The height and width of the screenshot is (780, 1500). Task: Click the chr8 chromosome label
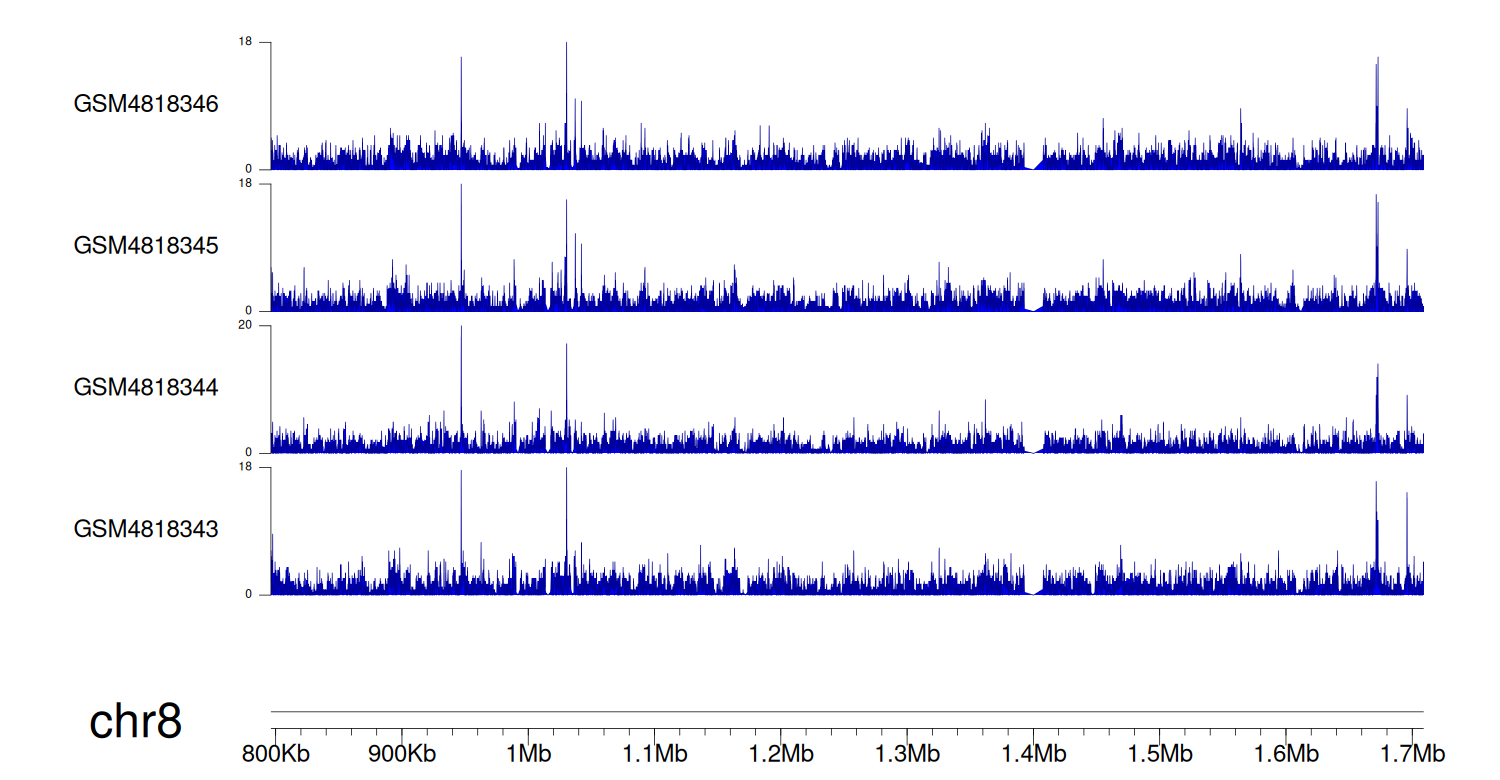coord(135,722)
